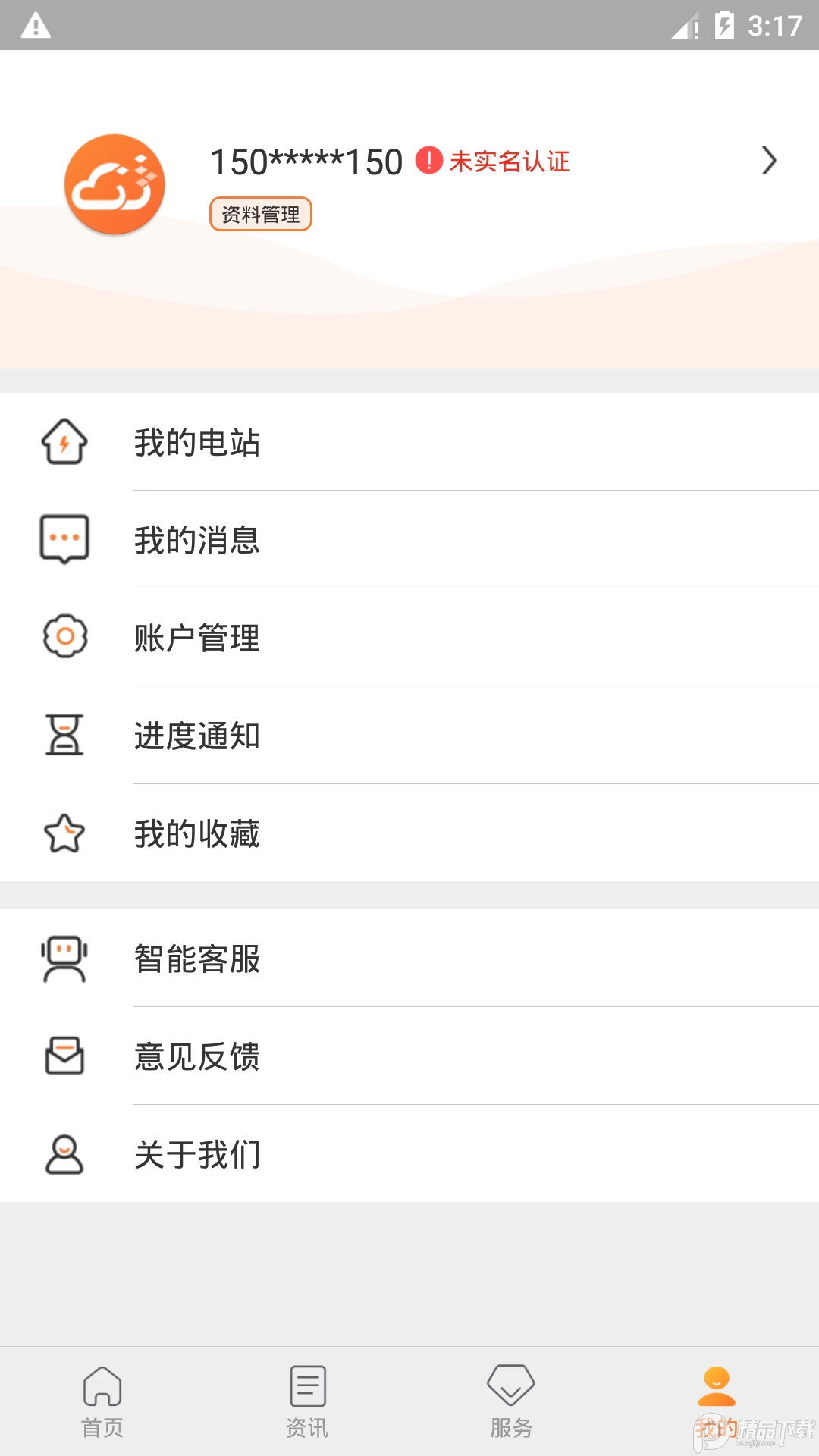819x1456 pixels.
Task: Tap the 我的收藏 row text
Action: click(197, 834)
